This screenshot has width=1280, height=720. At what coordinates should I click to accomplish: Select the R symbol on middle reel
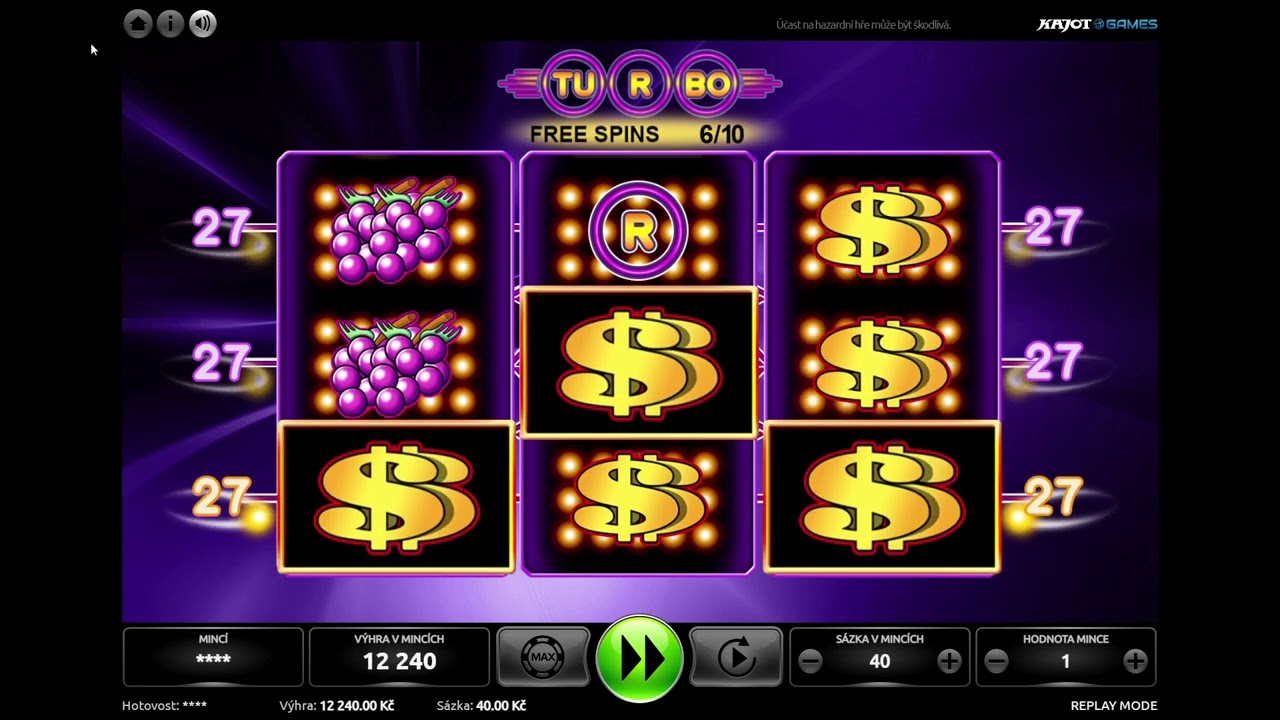click(638, 231)
